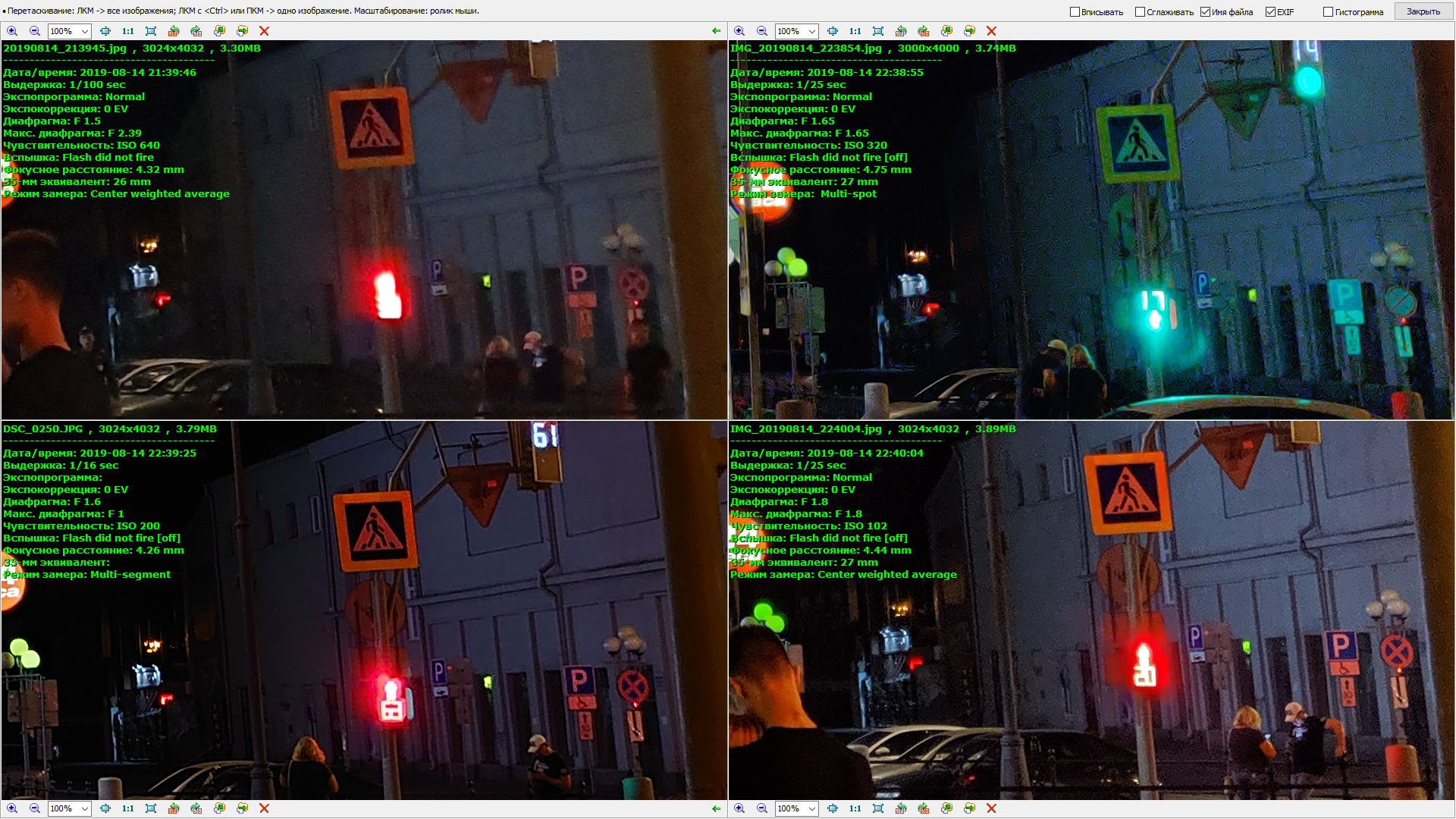Center image icon in 20190814_213945.jpg toolbar
Viewport: 1456px width, 819px height.
point(105,31)
